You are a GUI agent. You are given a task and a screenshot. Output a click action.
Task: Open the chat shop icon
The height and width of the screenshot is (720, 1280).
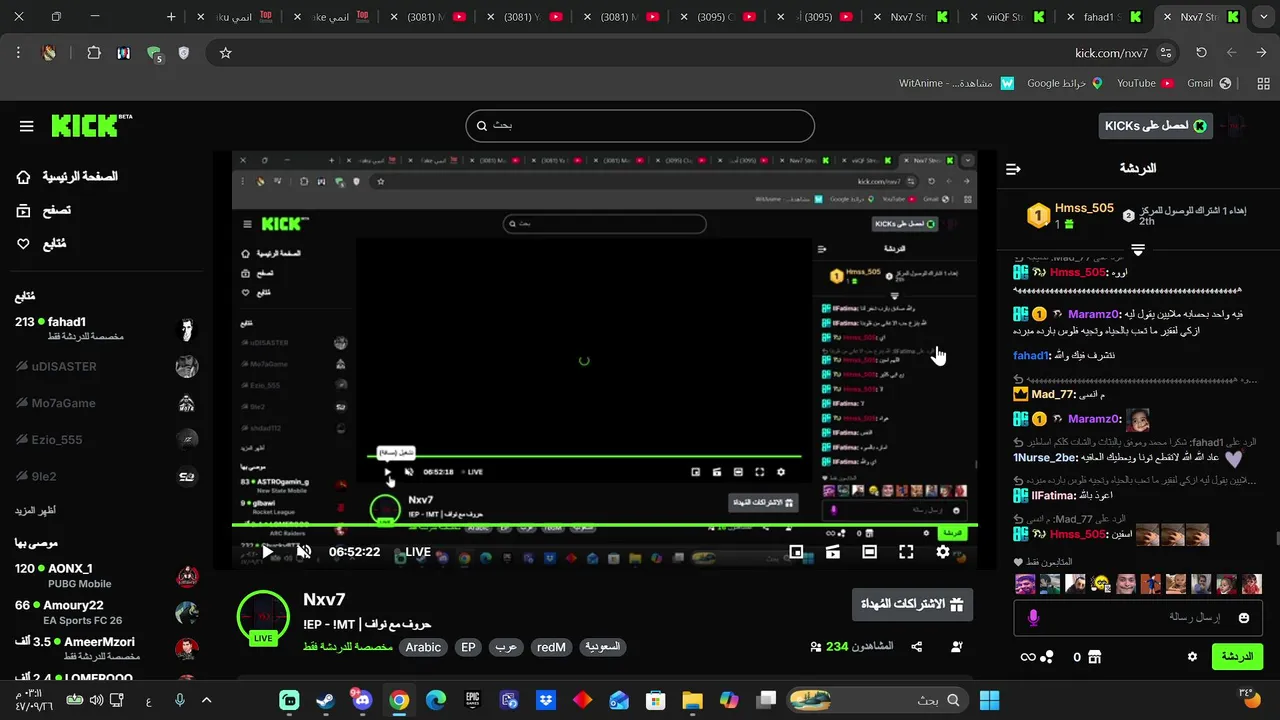1094,657
